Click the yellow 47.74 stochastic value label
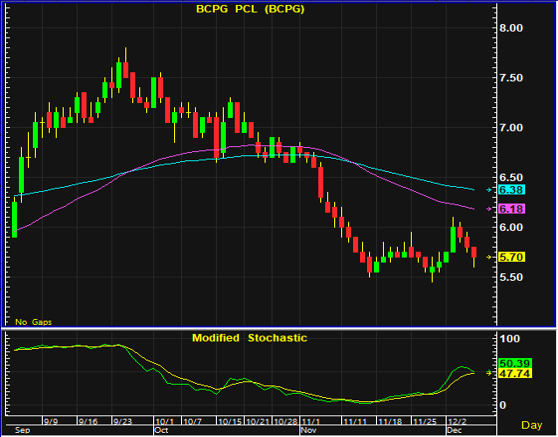Screen dimensions: 558x437 click(515, 373)
